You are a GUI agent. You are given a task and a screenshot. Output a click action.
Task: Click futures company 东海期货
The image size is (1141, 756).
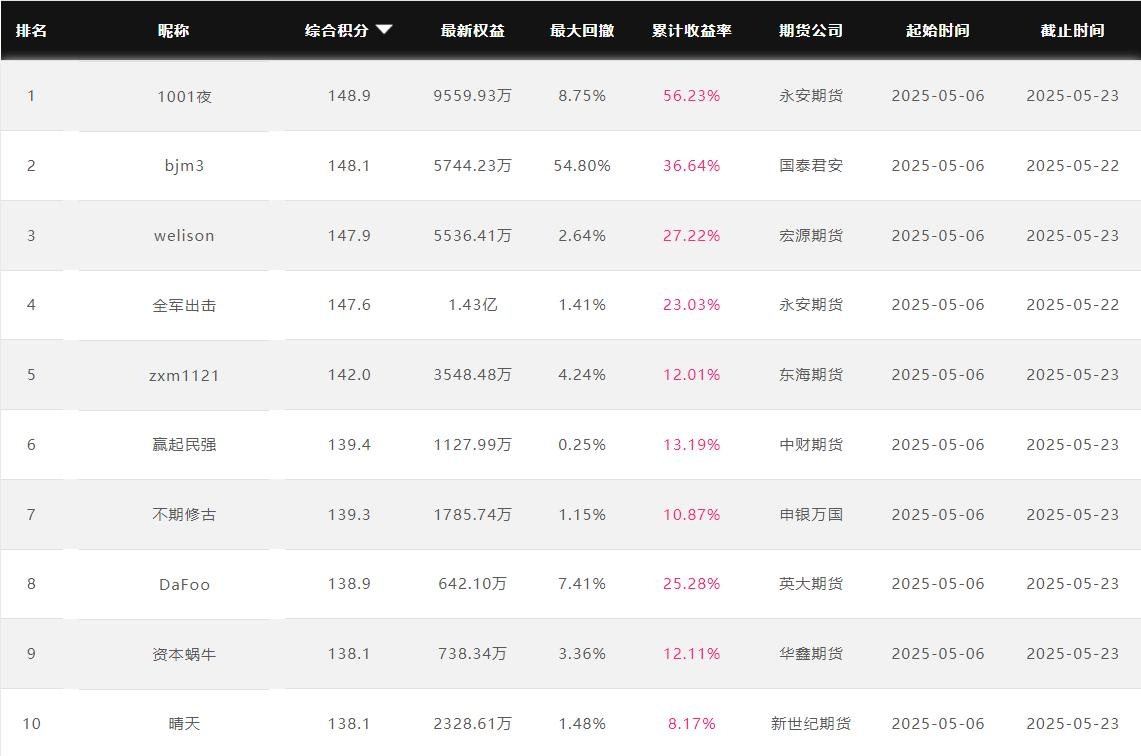point(811,374)
